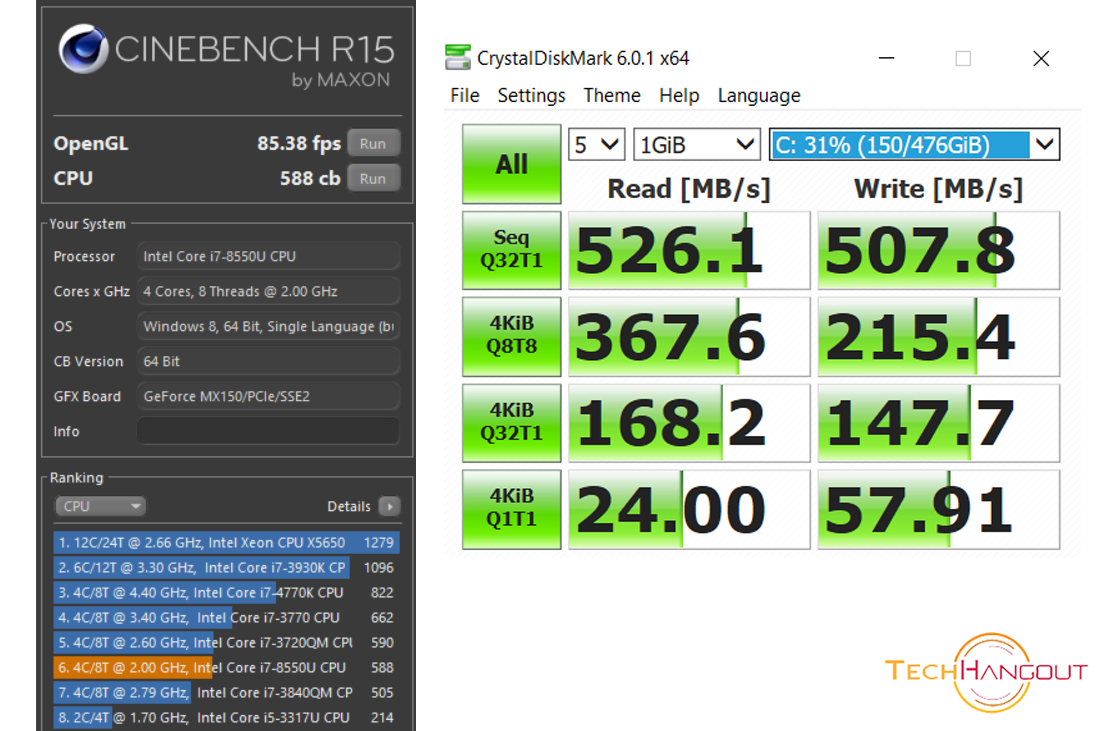
Task: Start the 4KiB Q8T8 test
Action: pos(511,336)
